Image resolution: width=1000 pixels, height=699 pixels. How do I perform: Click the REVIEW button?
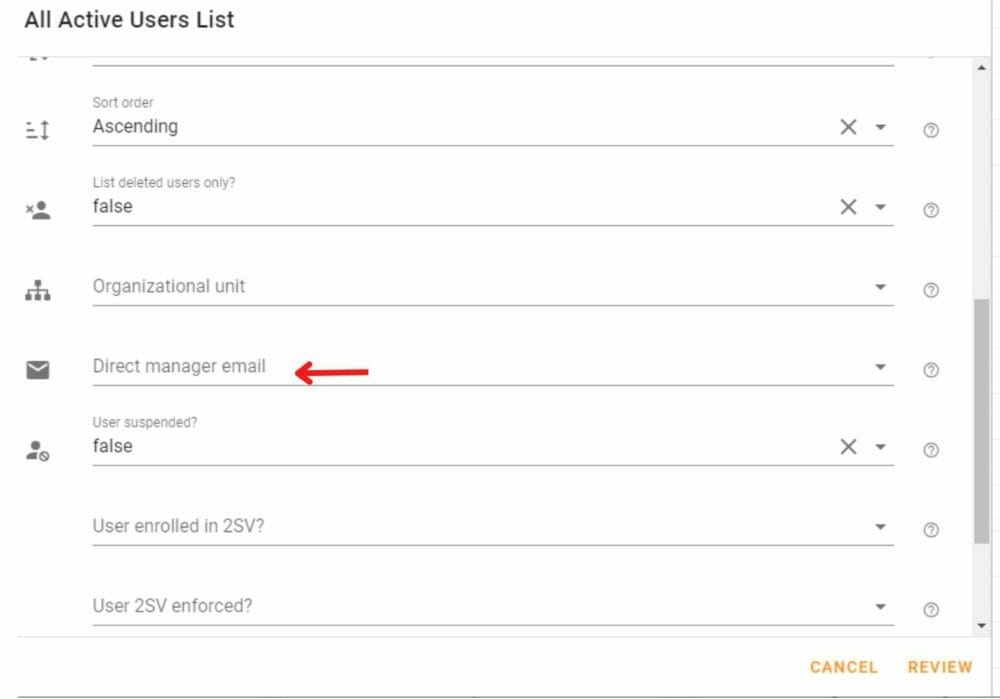940,667
